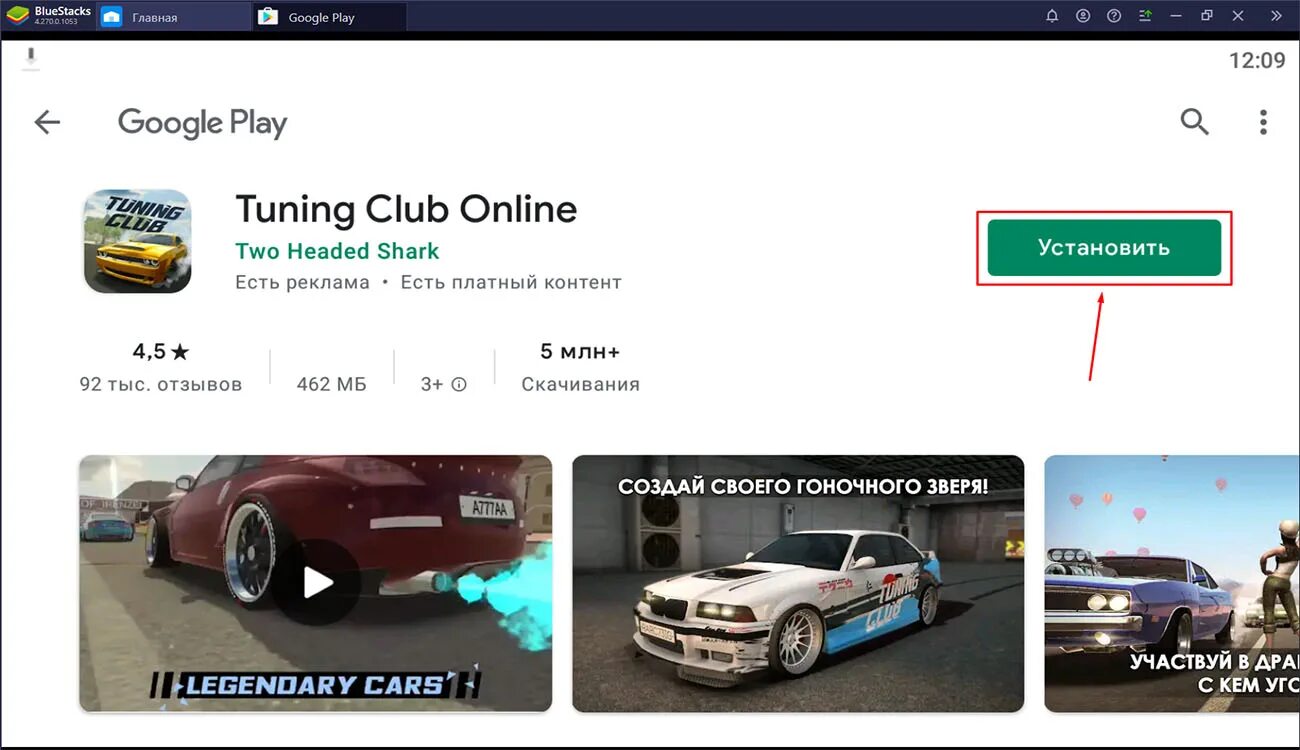Open the white BMW screenshot thumbnail
The height and width of the screenshot is (750, 1300).
(x=798, y=583)
